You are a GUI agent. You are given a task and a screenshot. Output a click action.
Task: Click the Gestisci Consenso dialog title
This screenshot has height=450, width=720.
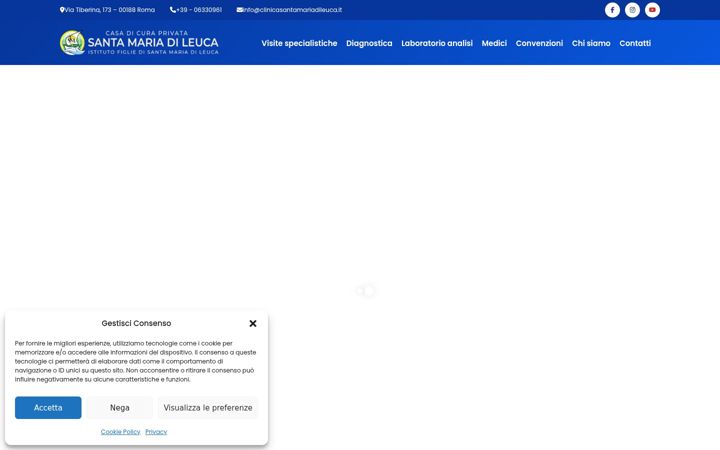136,323
